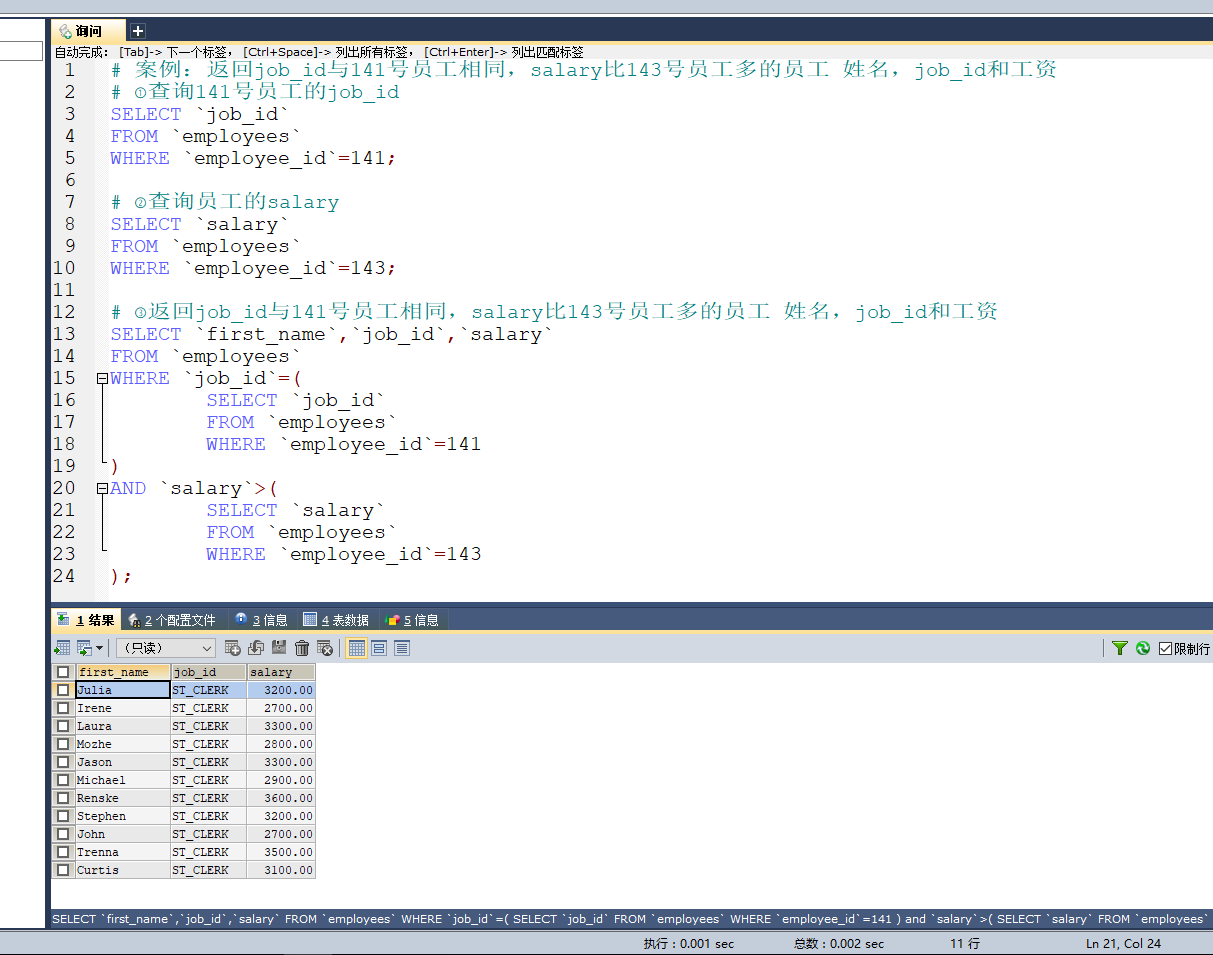Image resolution: width=1213 pixels, height=955 pixels.
Task: Click the cancel changes icon with X
Action: coord(325,648)
